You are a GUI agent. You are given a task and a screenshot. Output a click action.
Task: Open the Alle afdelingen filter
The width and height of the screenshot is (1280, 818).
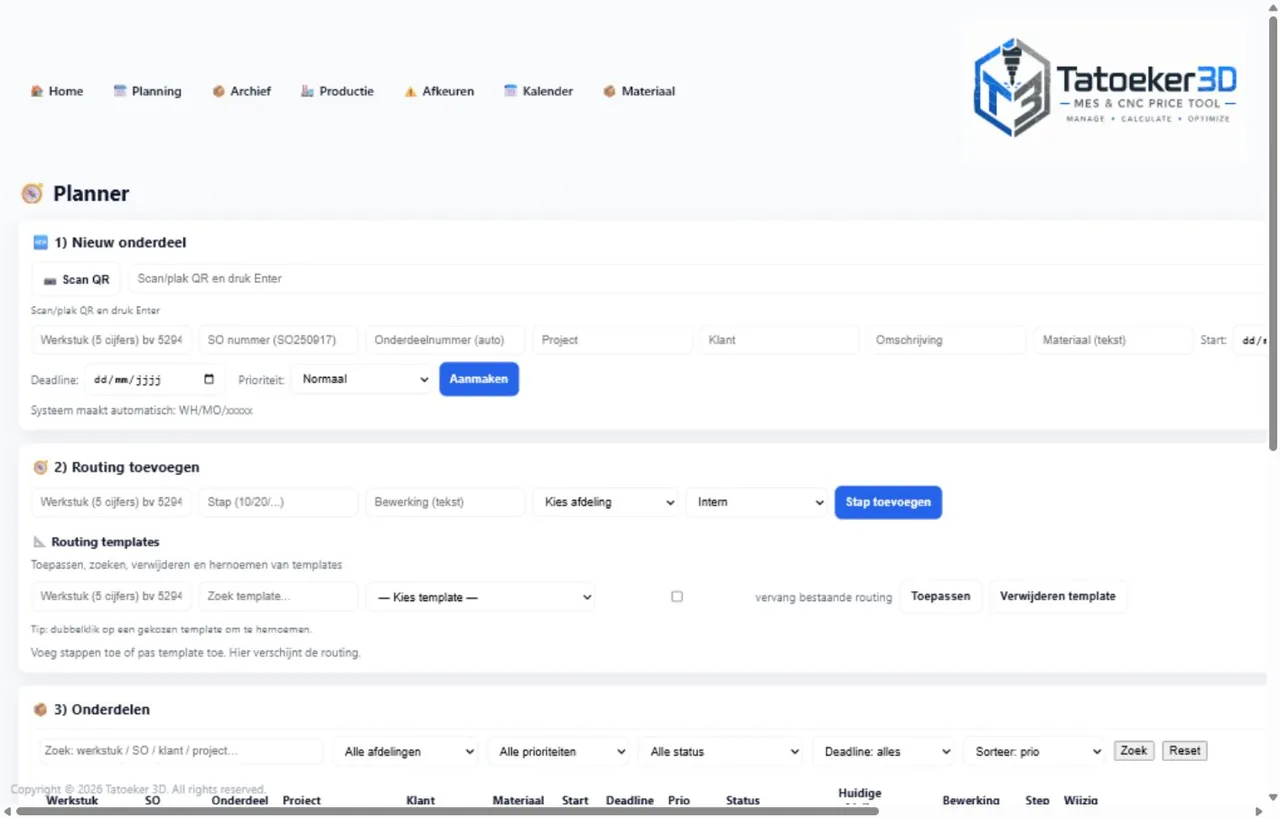[406, 751]
